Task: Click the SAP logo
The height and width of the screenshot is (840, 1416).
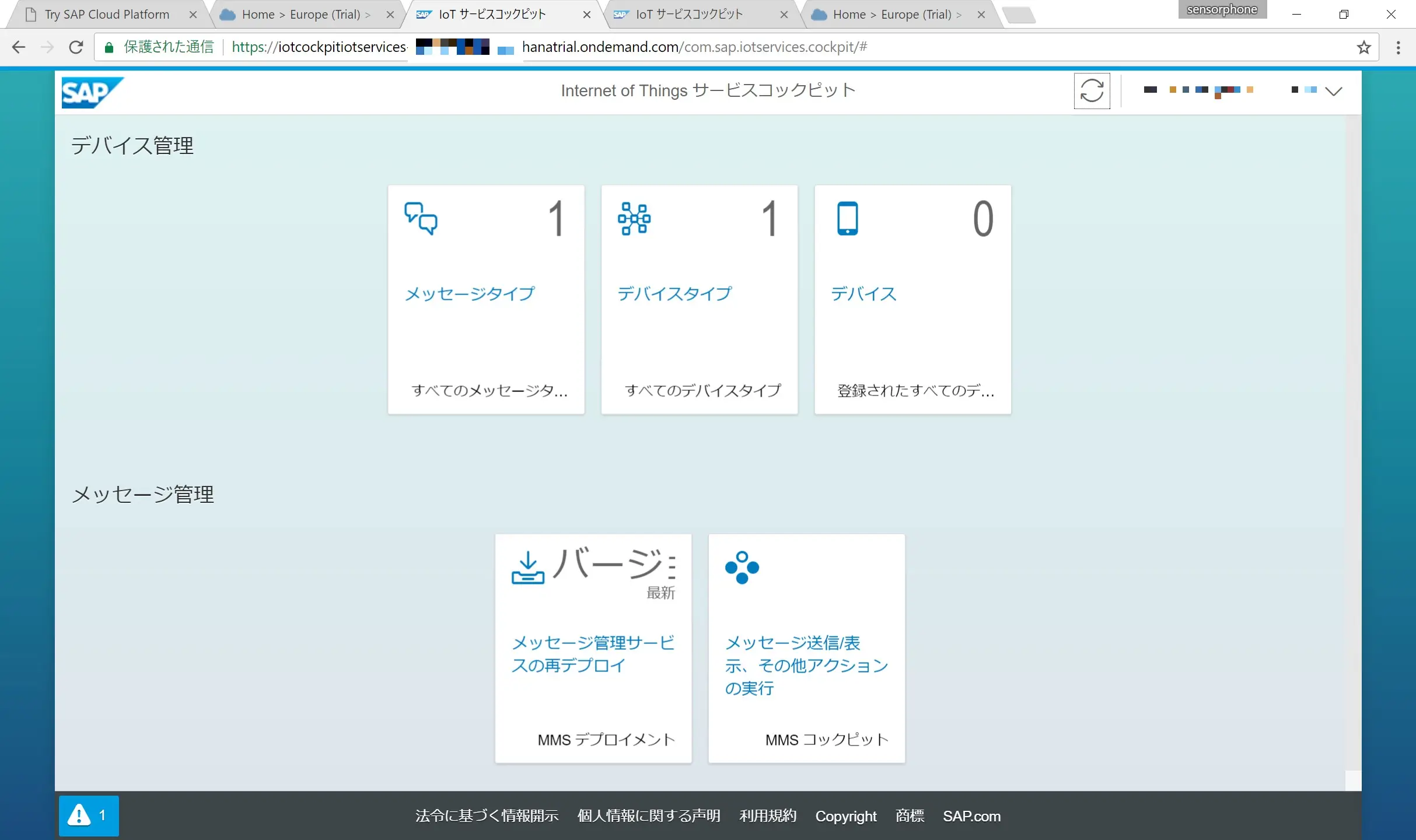Action: (x=92, y=92)
